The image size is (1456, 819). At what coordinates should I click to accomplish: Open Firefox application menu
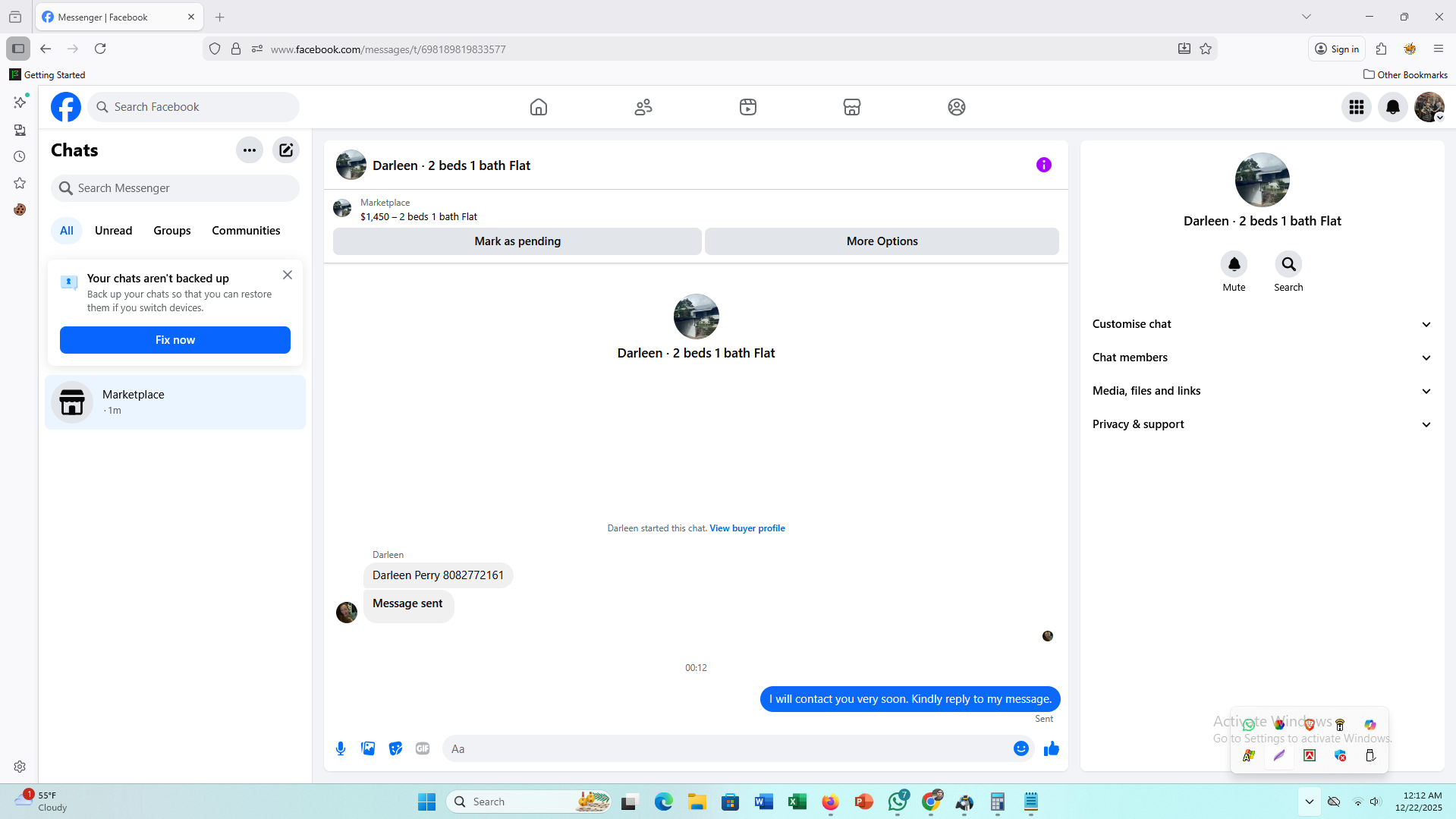[1439, 49]
